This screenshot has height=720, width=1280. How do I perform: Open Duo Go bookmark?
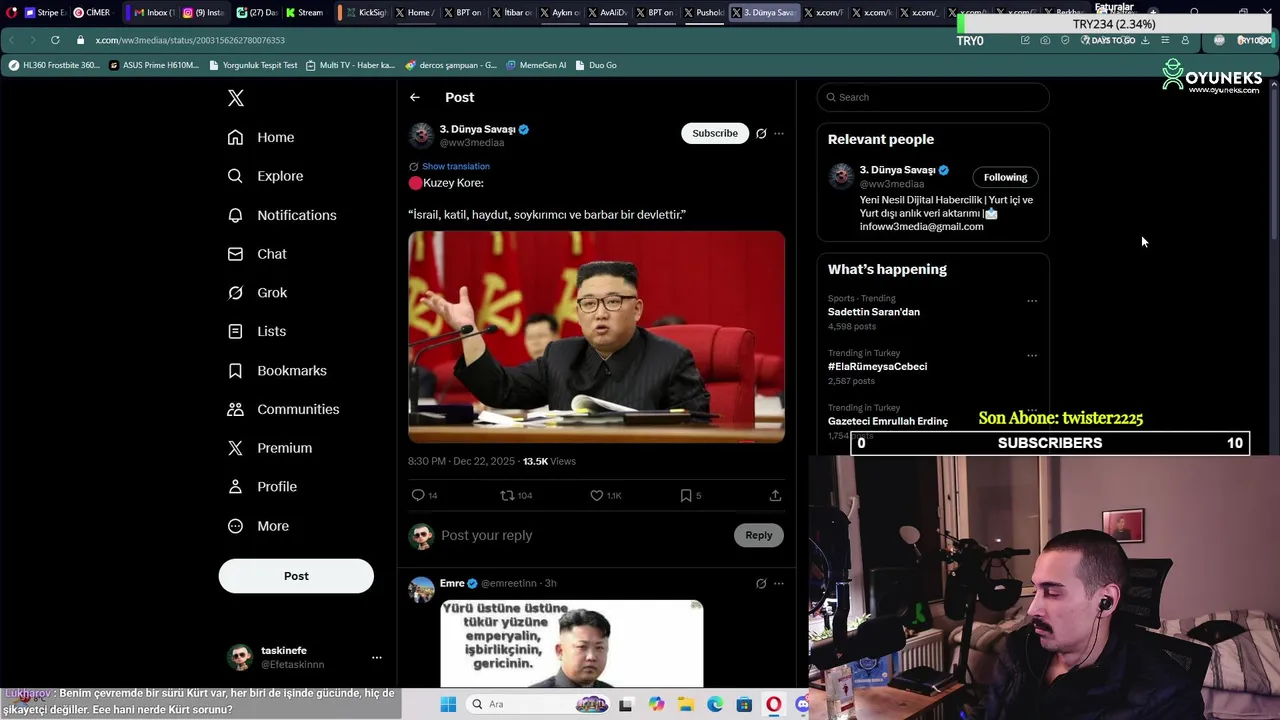[x=596, y=65]
